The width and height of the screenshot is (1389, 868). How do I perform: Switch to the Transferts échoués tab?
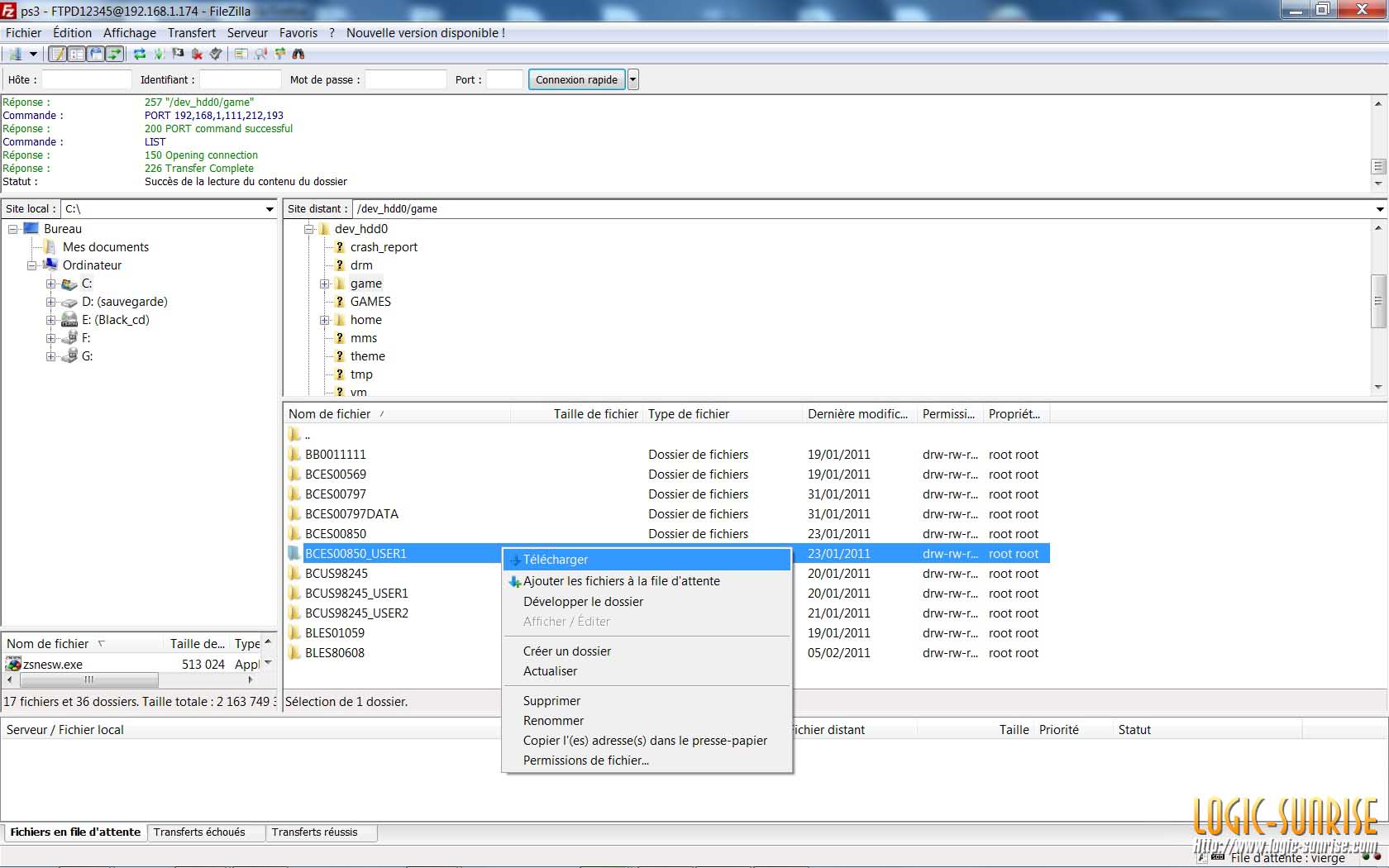[199, 832]
